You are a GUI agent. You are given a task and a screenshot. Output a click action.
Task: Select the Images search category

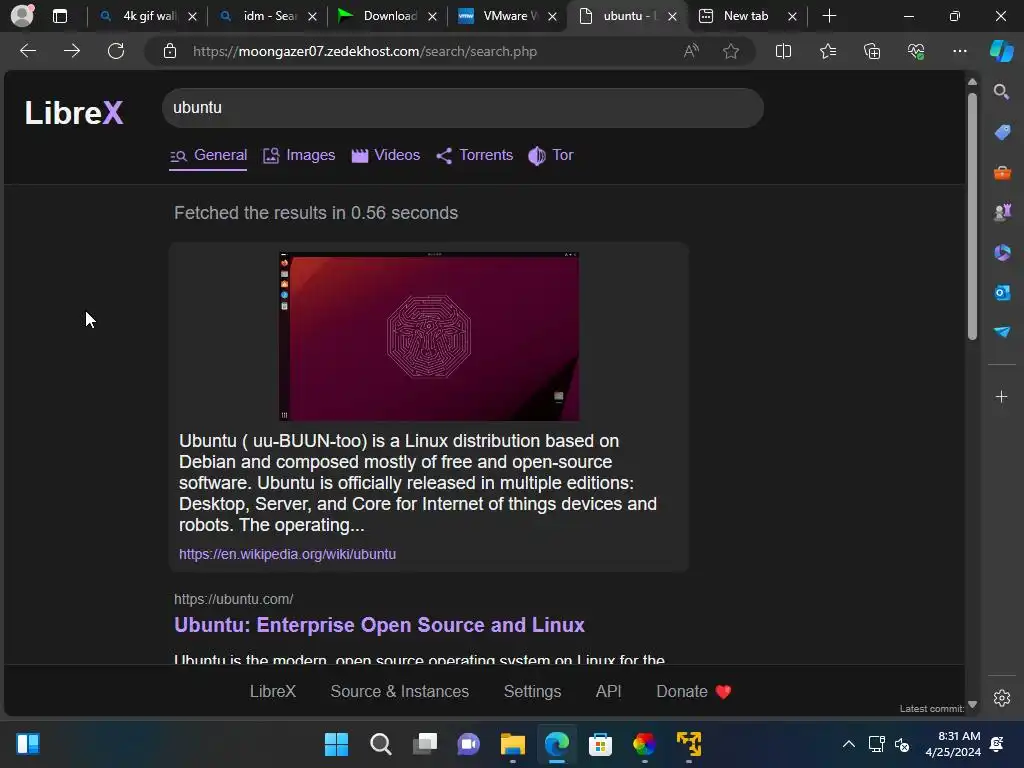[x=299, y=155]
